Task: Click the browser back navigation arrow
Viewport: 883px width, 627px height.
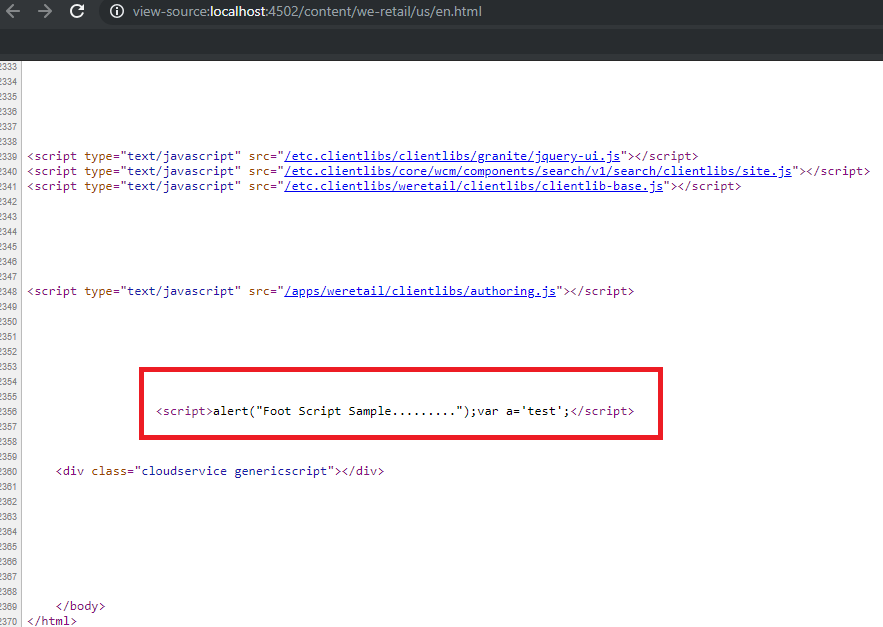Action: coord(14,13)
